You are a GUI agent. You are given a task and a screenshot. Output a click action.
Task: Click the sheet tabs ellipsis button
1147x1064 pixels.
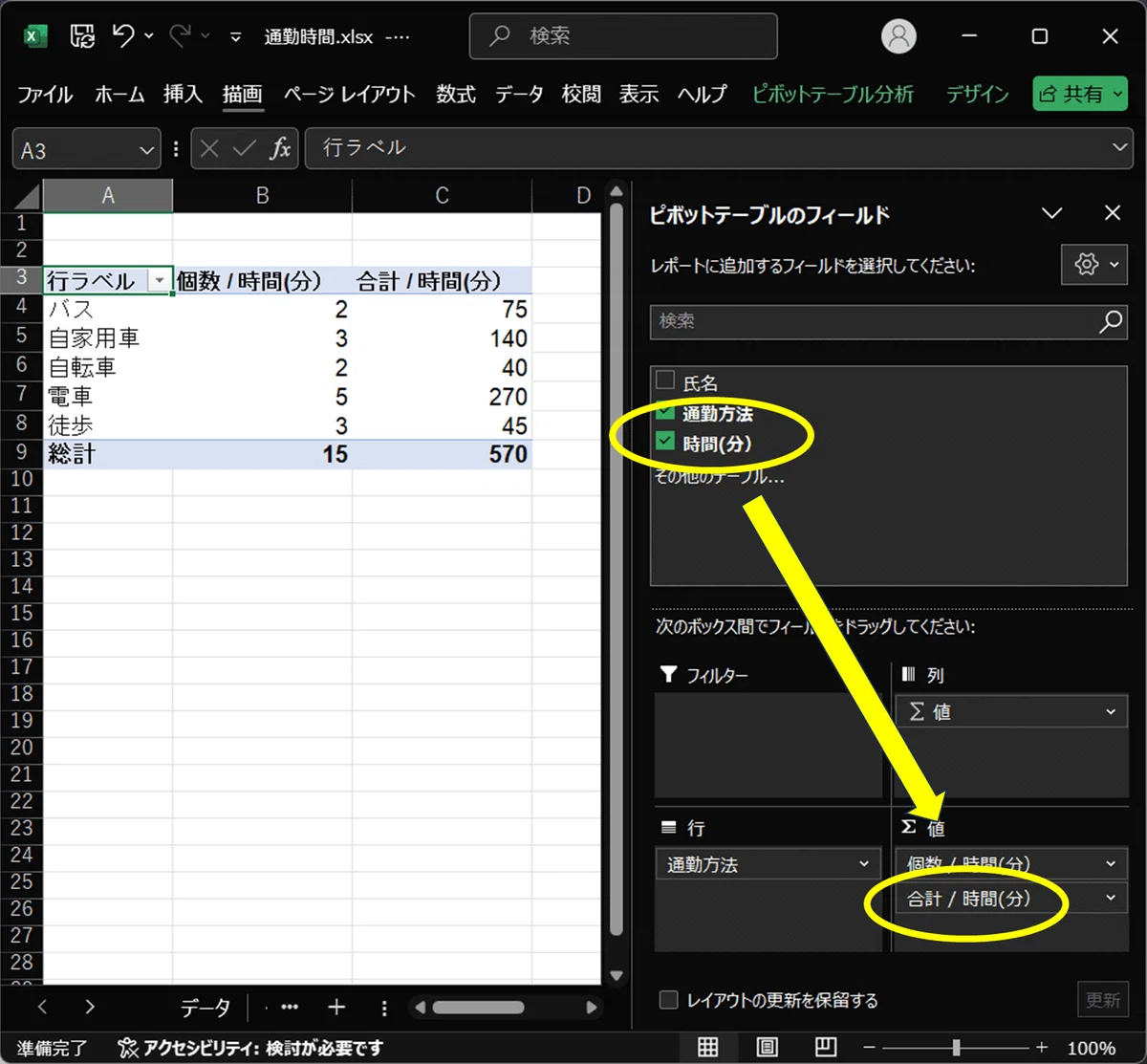tap(289, 1007)
